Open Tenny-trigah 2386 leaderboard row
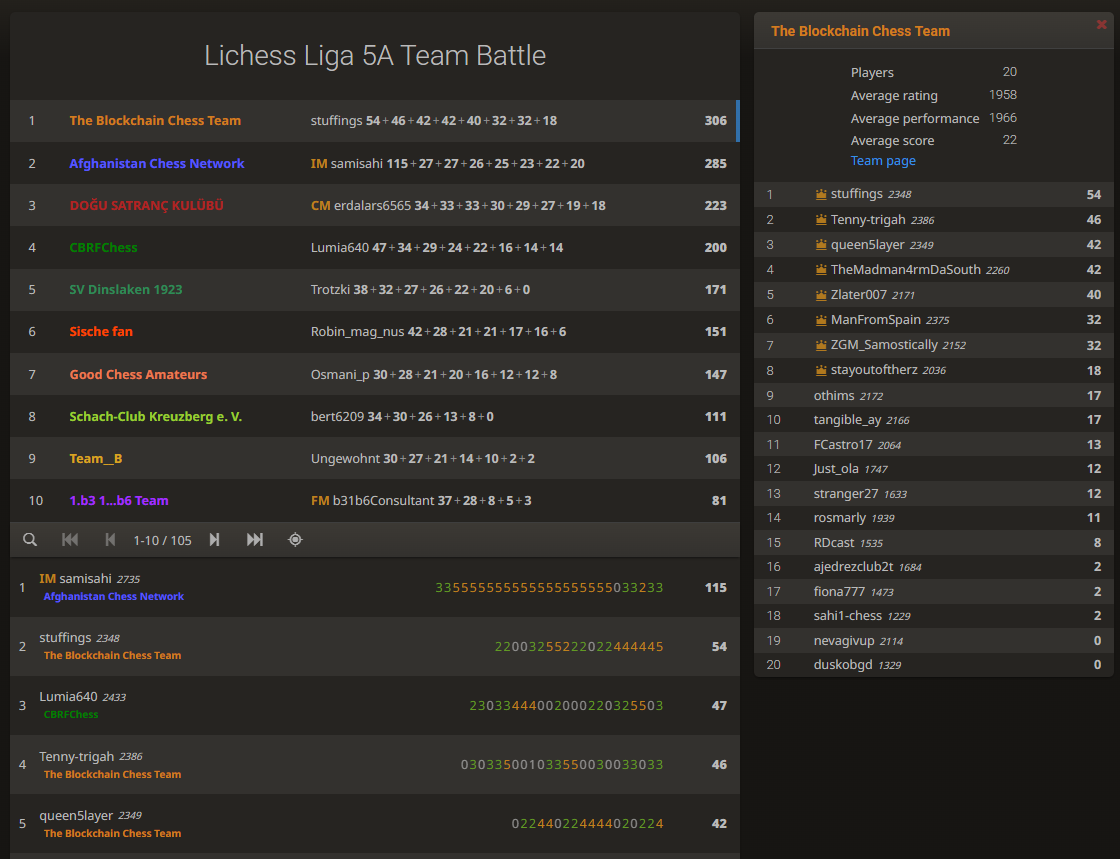The height and width of the screenshot is (859, 1120). (x=374, y=765)
